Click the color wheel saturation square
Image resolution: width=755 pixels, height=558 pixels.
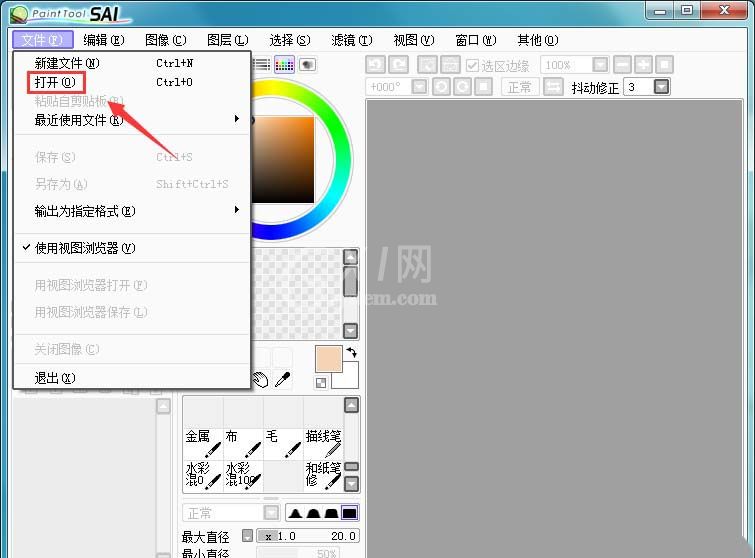(x=283, y=160)
